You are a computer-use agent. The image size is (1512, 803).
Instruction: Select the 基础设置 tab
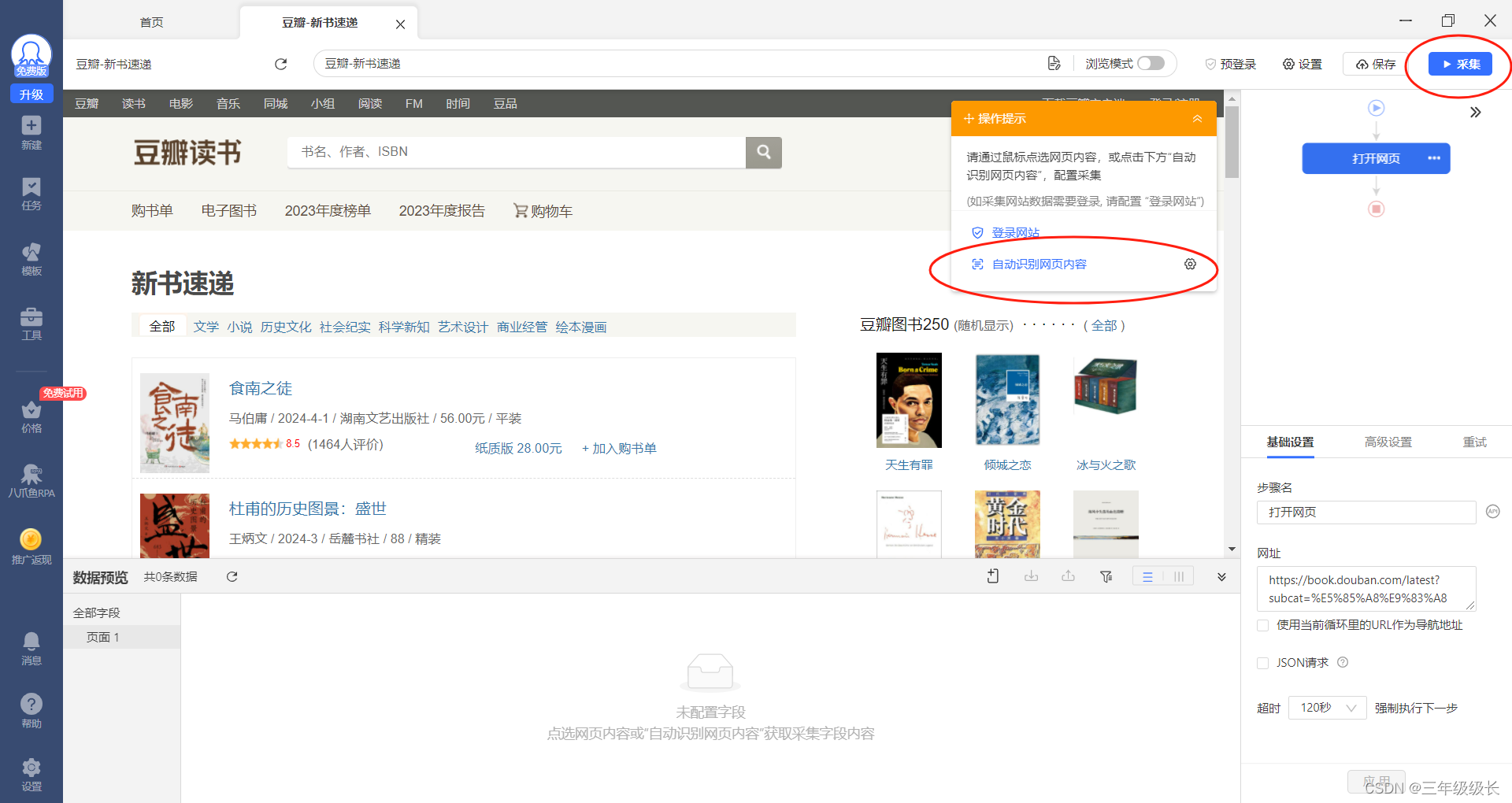(x=1290, y=442)
